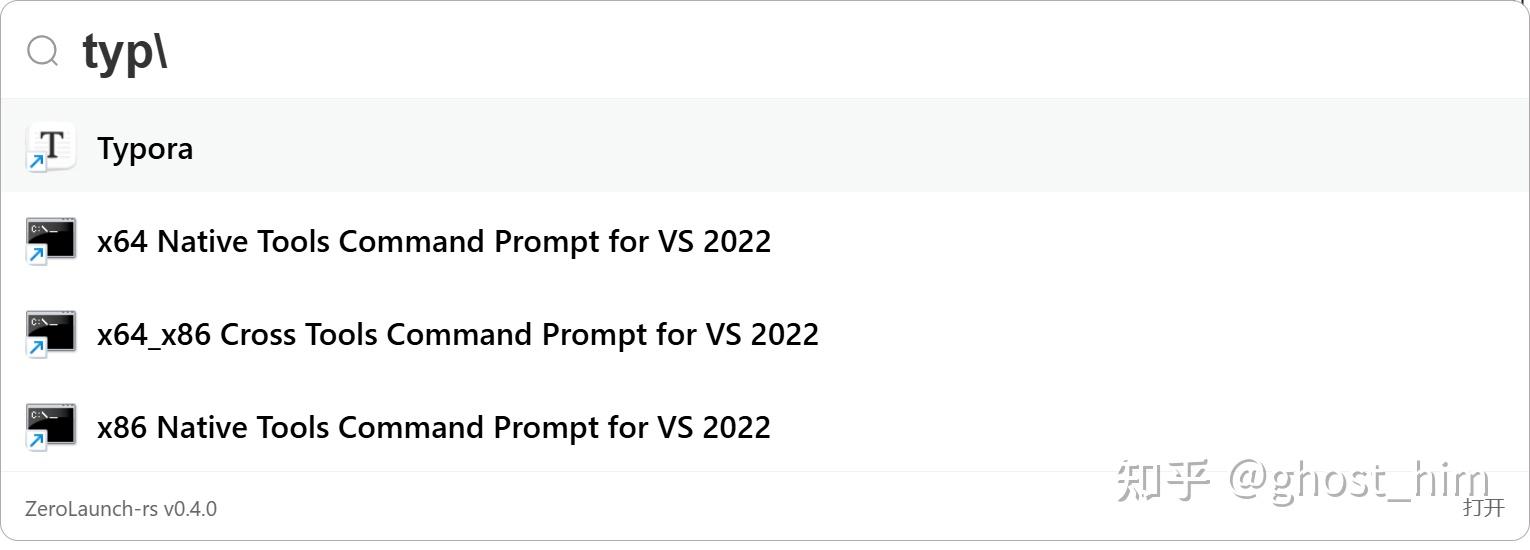This screenshot has height=550, width=1530.
Task: Click the x86 Native Tools terminal icon
Action: (51, 425)
